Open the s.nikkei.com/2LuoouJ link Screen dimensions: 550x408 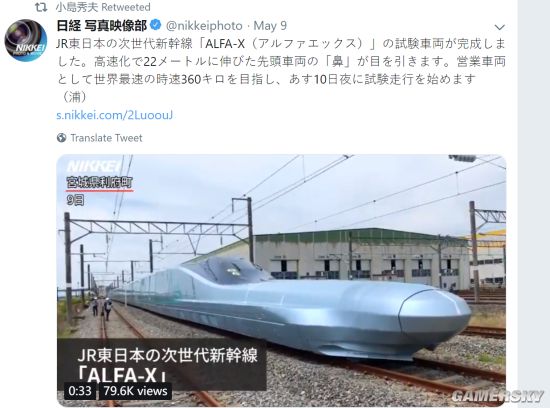tap(114, 115)
